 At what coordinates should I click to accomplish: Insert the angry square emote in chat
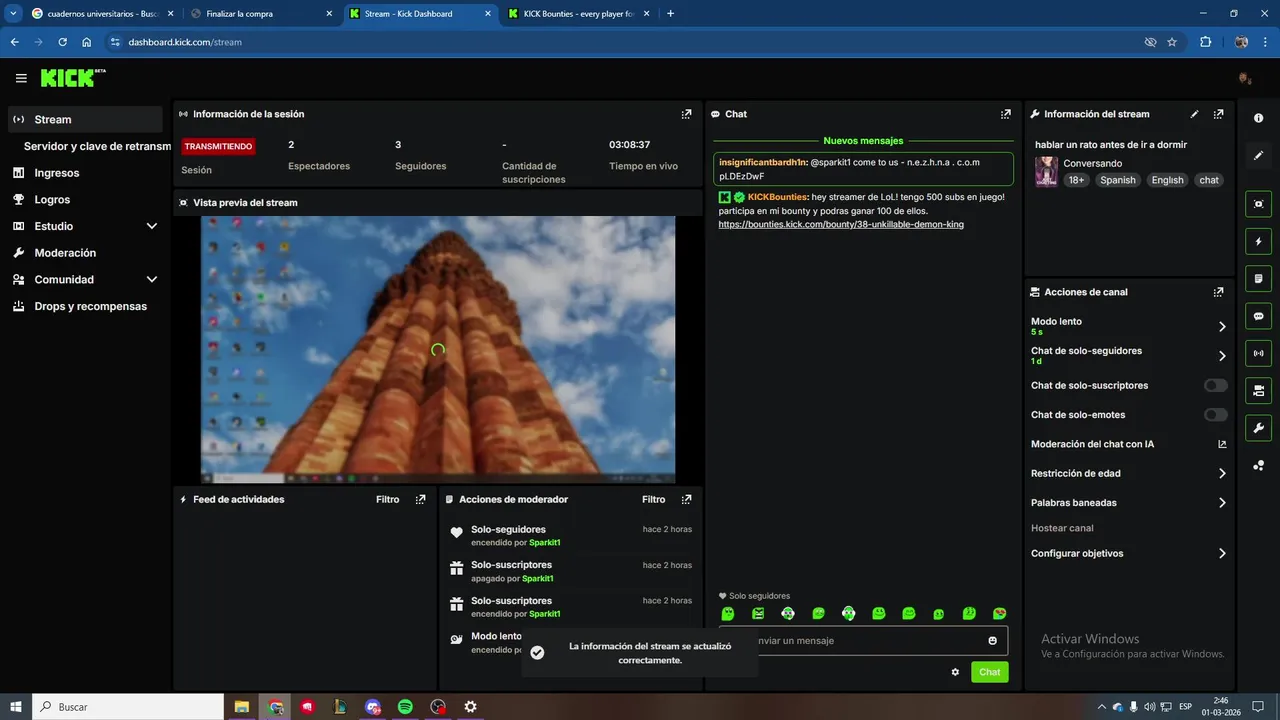[x=758, y=613]
